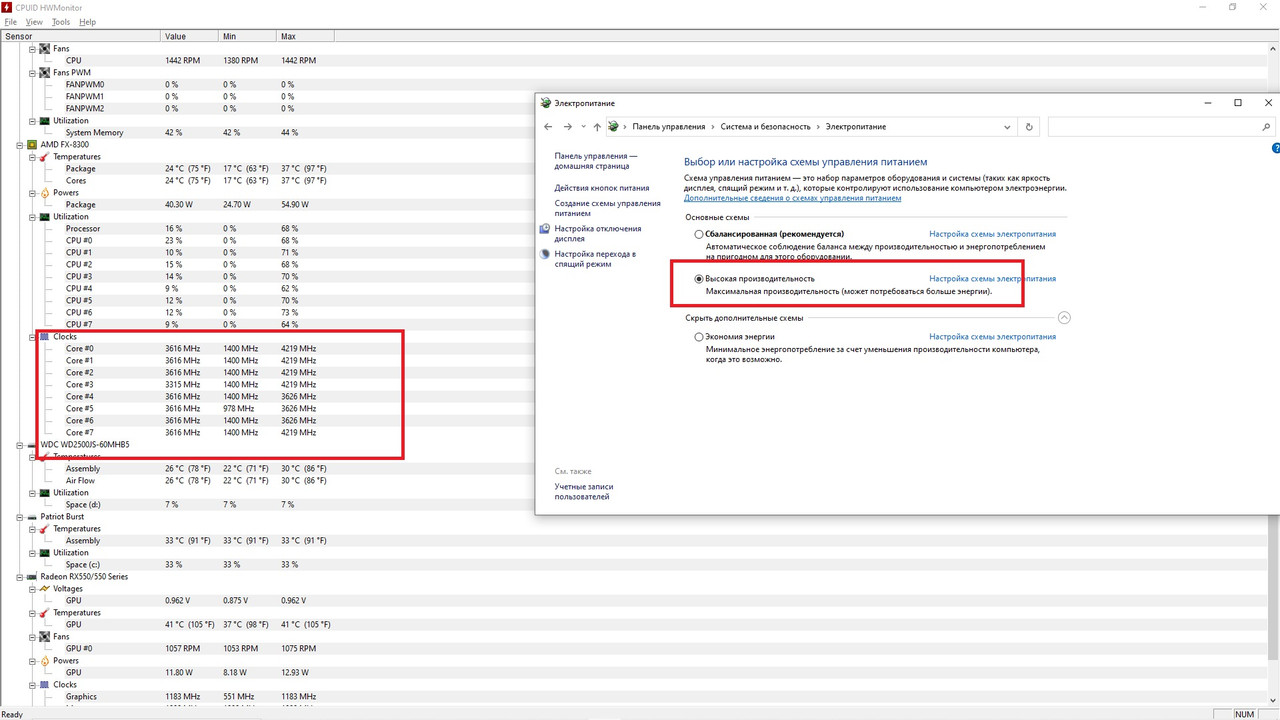
Task: Click the thermometer icon under AMD FX-8300
Action: 44,156
